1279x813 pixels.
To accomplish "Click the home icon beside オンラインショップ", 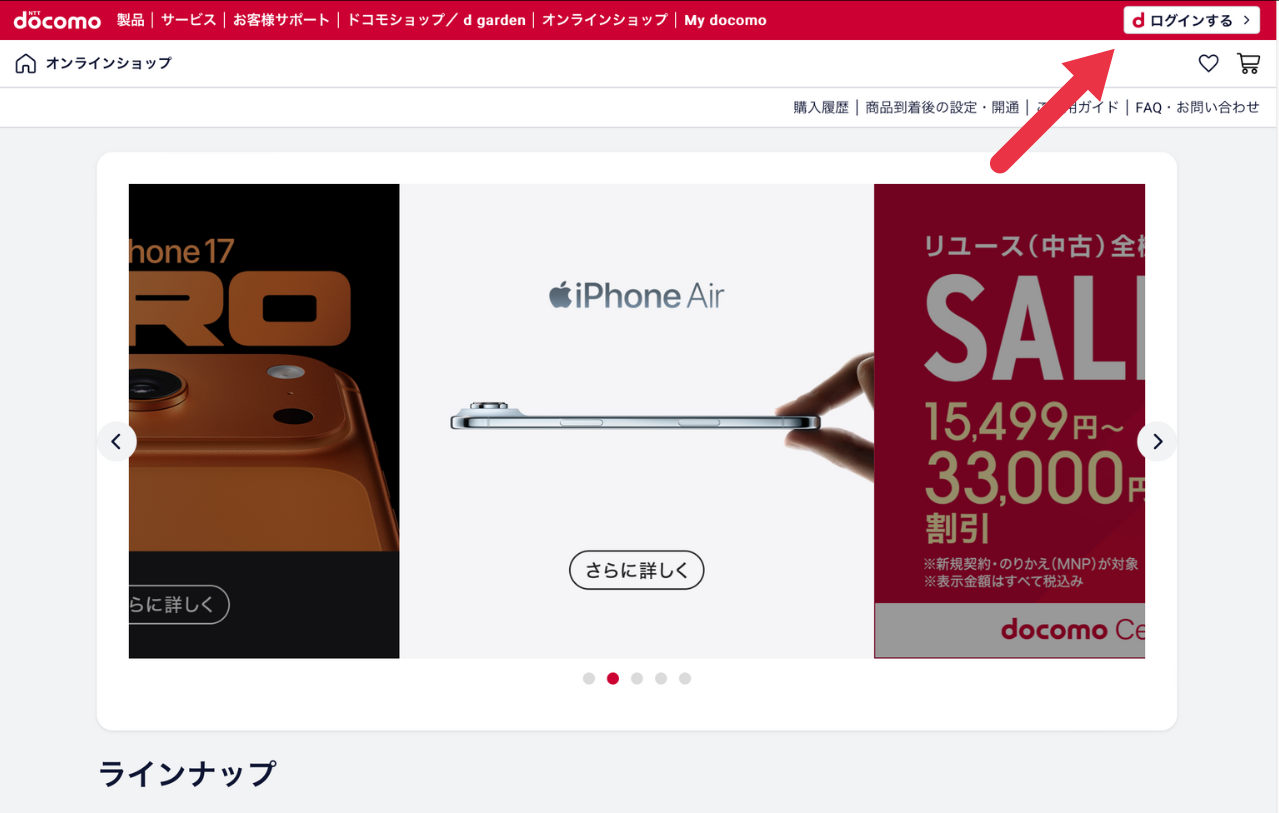I will [x=26, y=64].
